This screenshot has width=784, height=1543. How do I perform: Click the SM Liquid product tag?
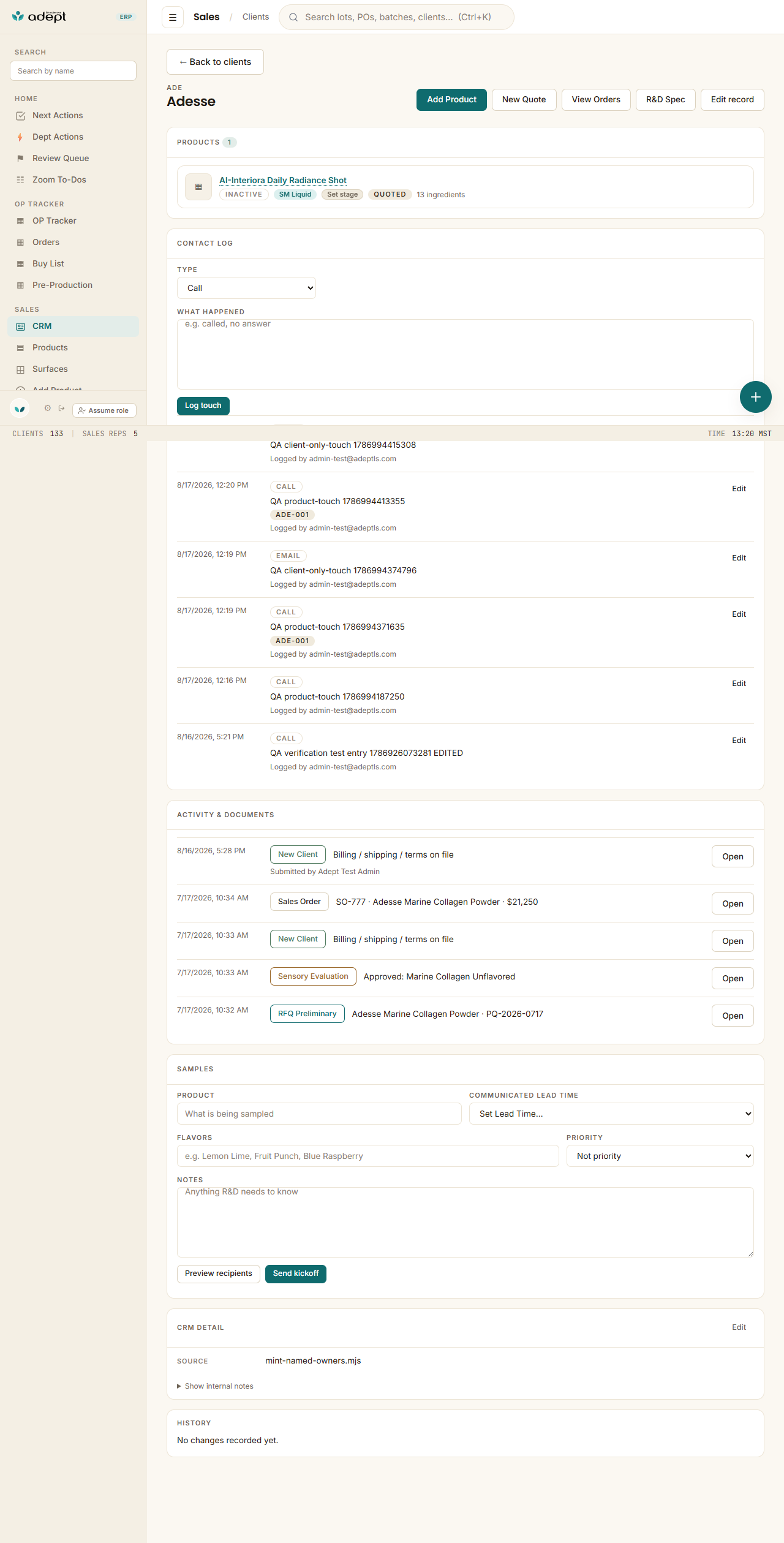[x=295, y=194]
